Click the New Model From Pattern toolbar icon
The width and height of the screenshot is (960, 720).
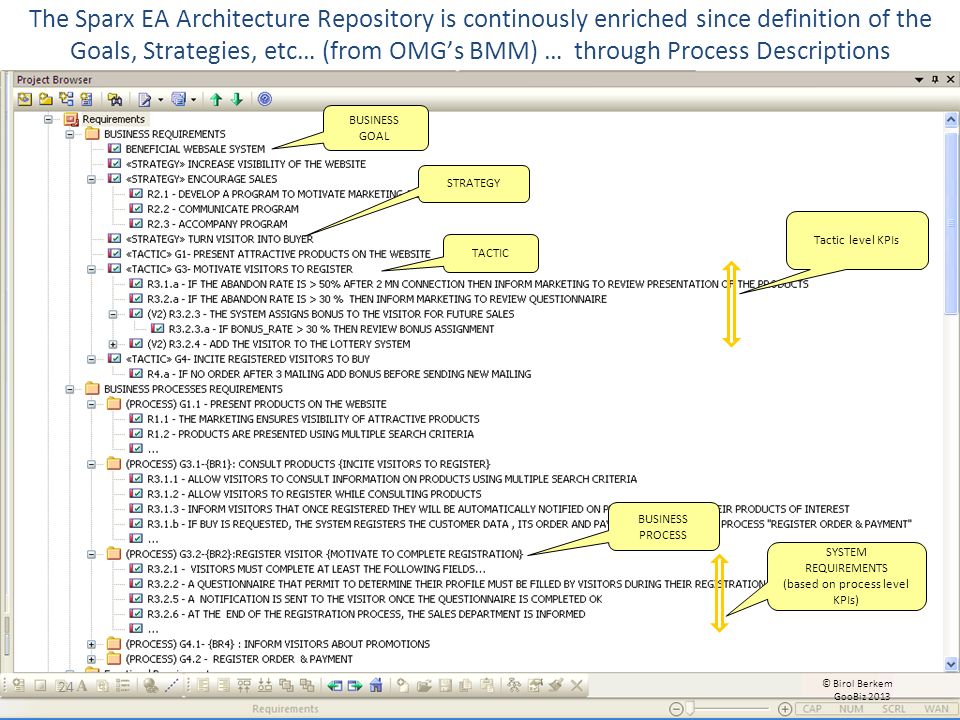[24, 99]
